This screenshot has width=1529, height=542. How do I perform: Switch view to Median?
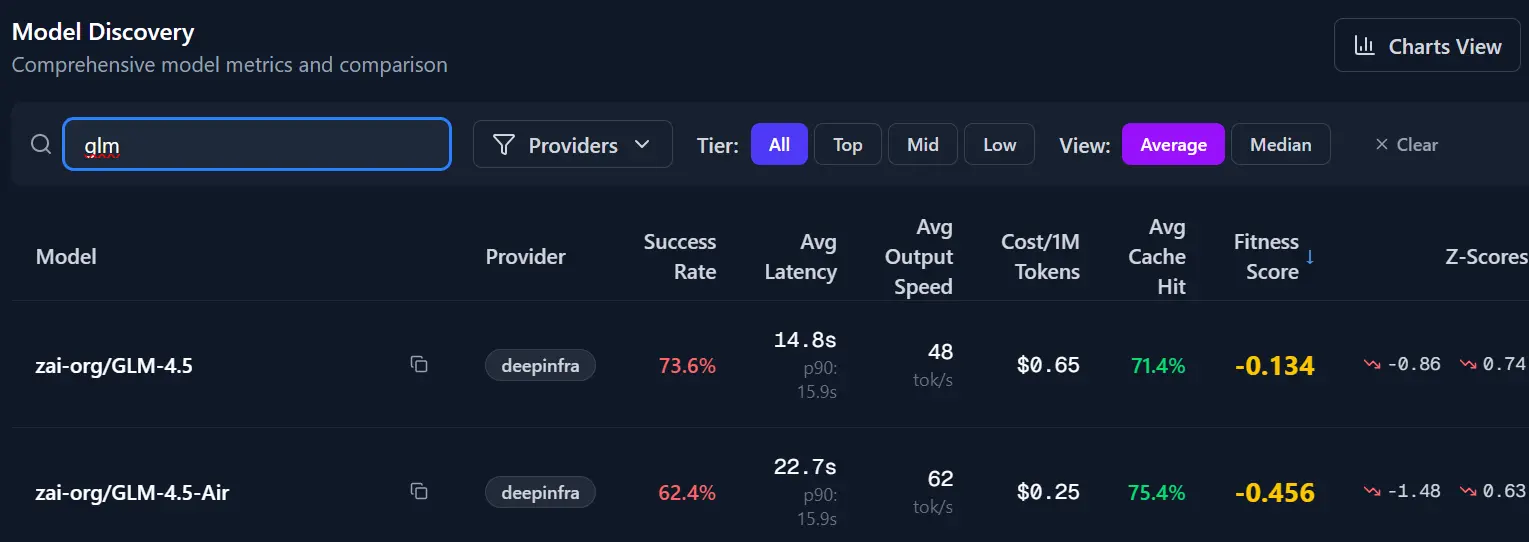click(1280, 144)
